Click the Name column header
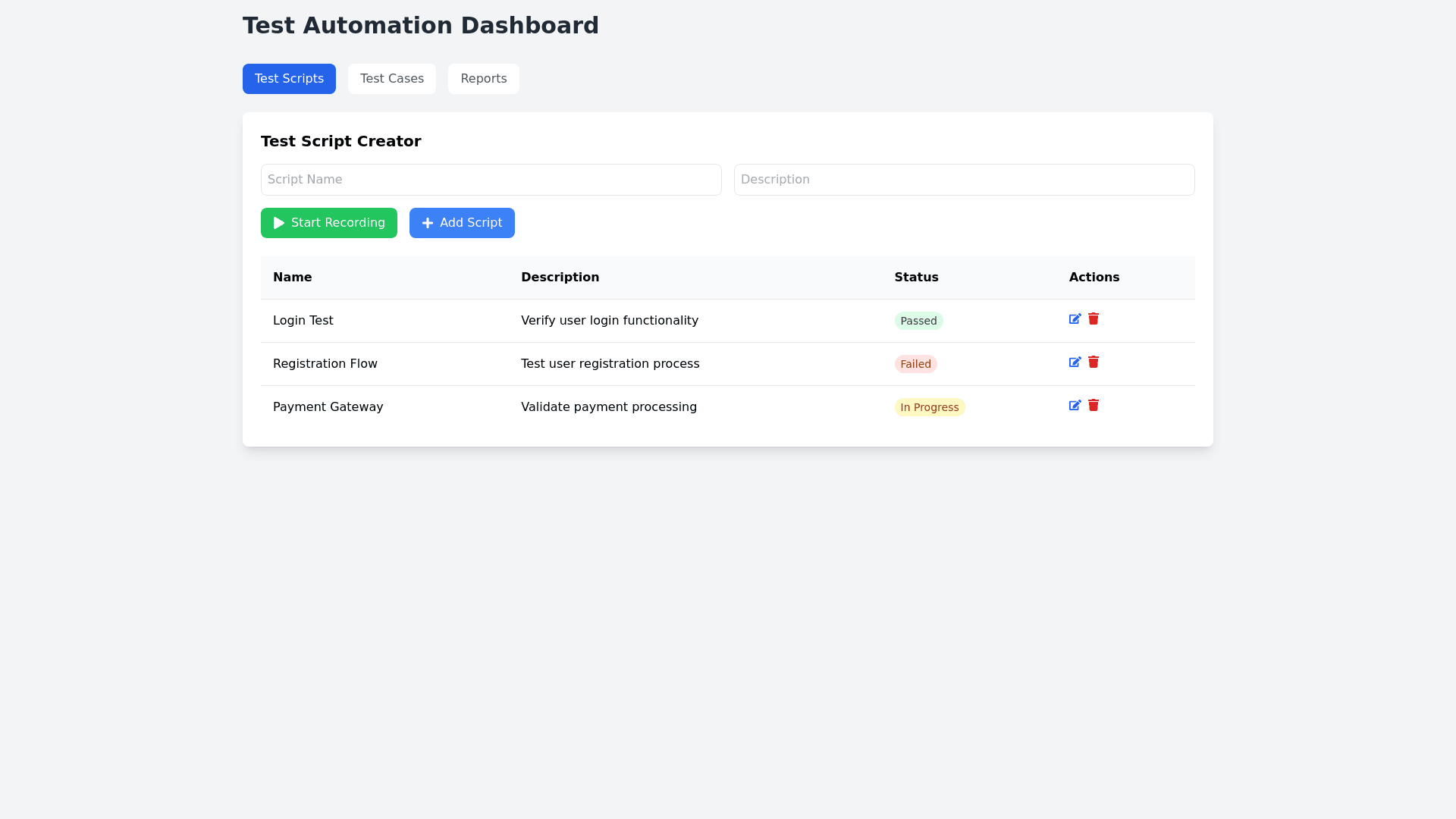The image size is (1456, 819). [x=292, y=278]
